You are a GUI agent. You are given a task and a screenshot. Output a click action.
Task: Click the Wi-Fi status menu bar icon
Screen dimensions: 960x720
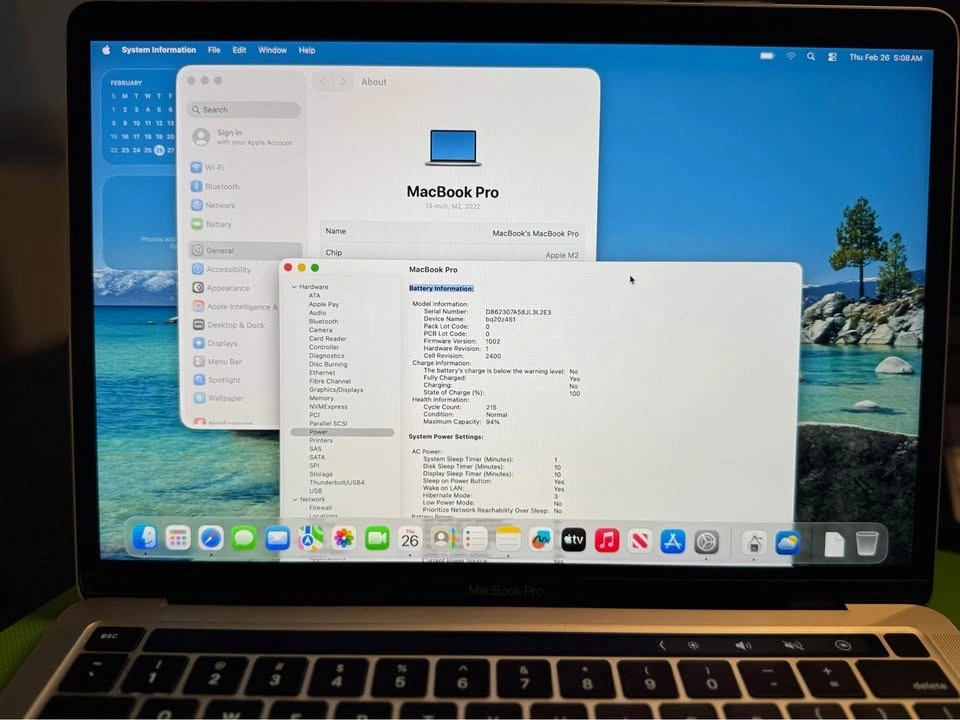[790, 57]
